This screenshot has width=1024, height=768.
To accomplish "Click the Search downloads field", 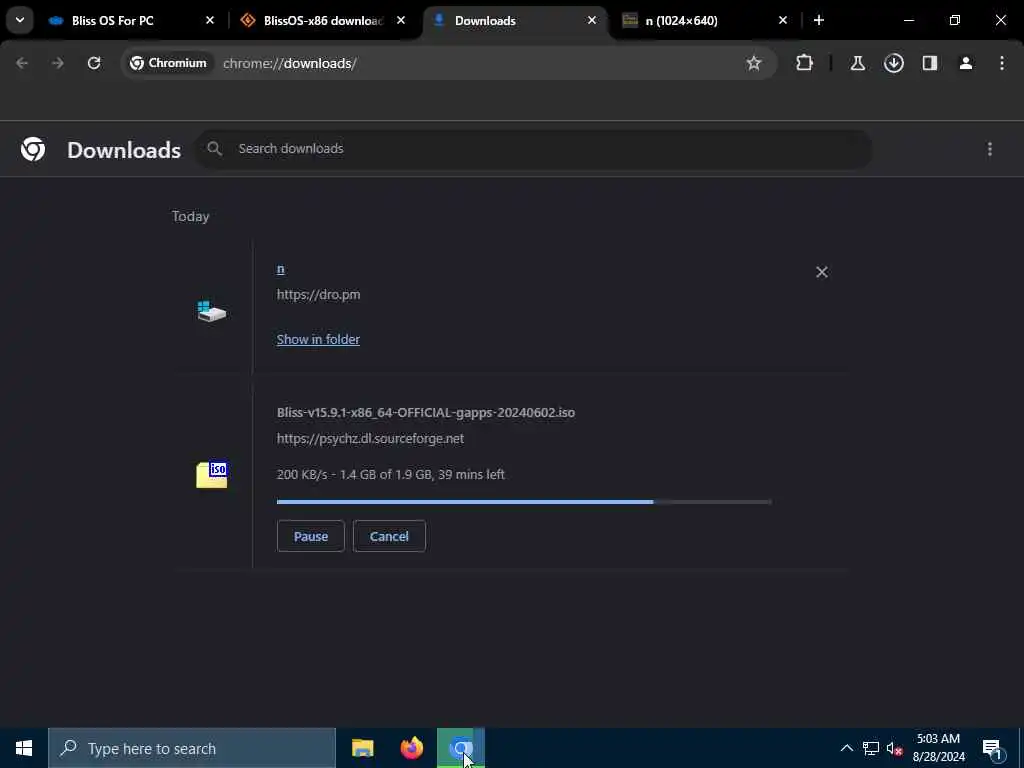I will 534,149.
